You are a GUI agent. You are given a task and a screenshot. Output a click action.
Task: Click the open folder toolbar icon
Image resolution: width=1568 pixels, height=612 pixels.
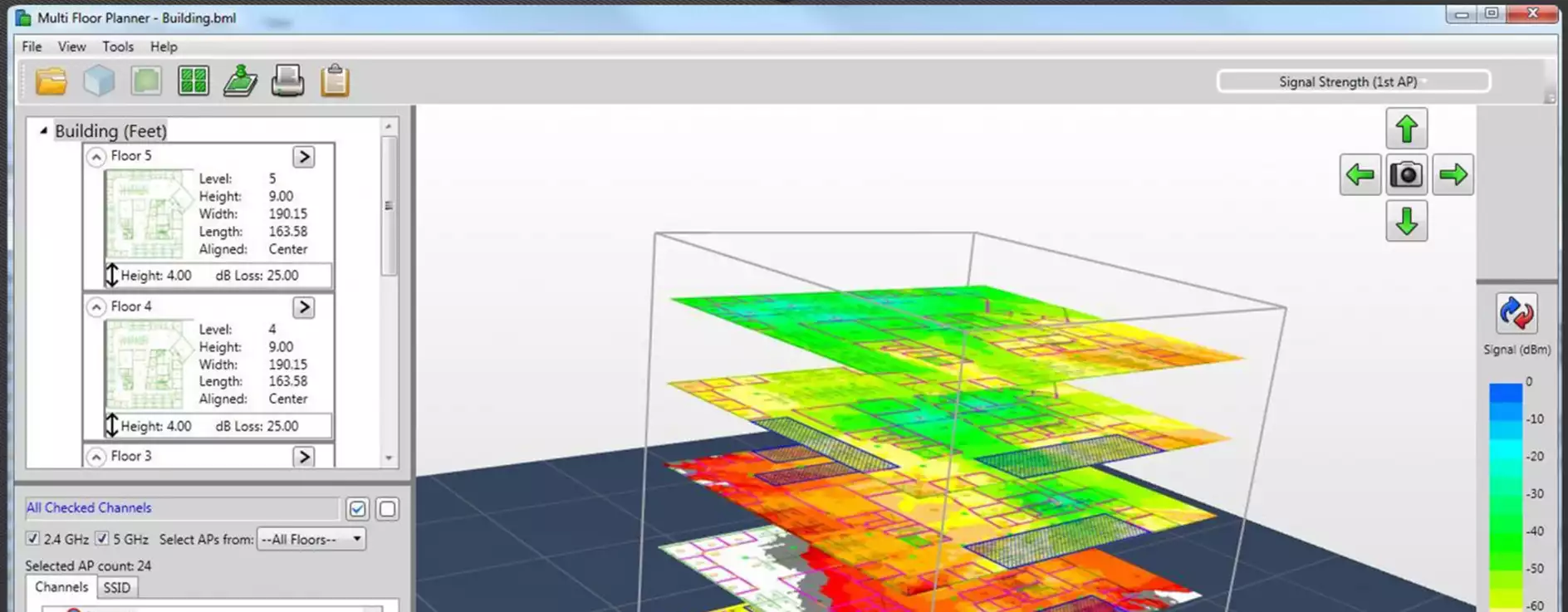51,81
